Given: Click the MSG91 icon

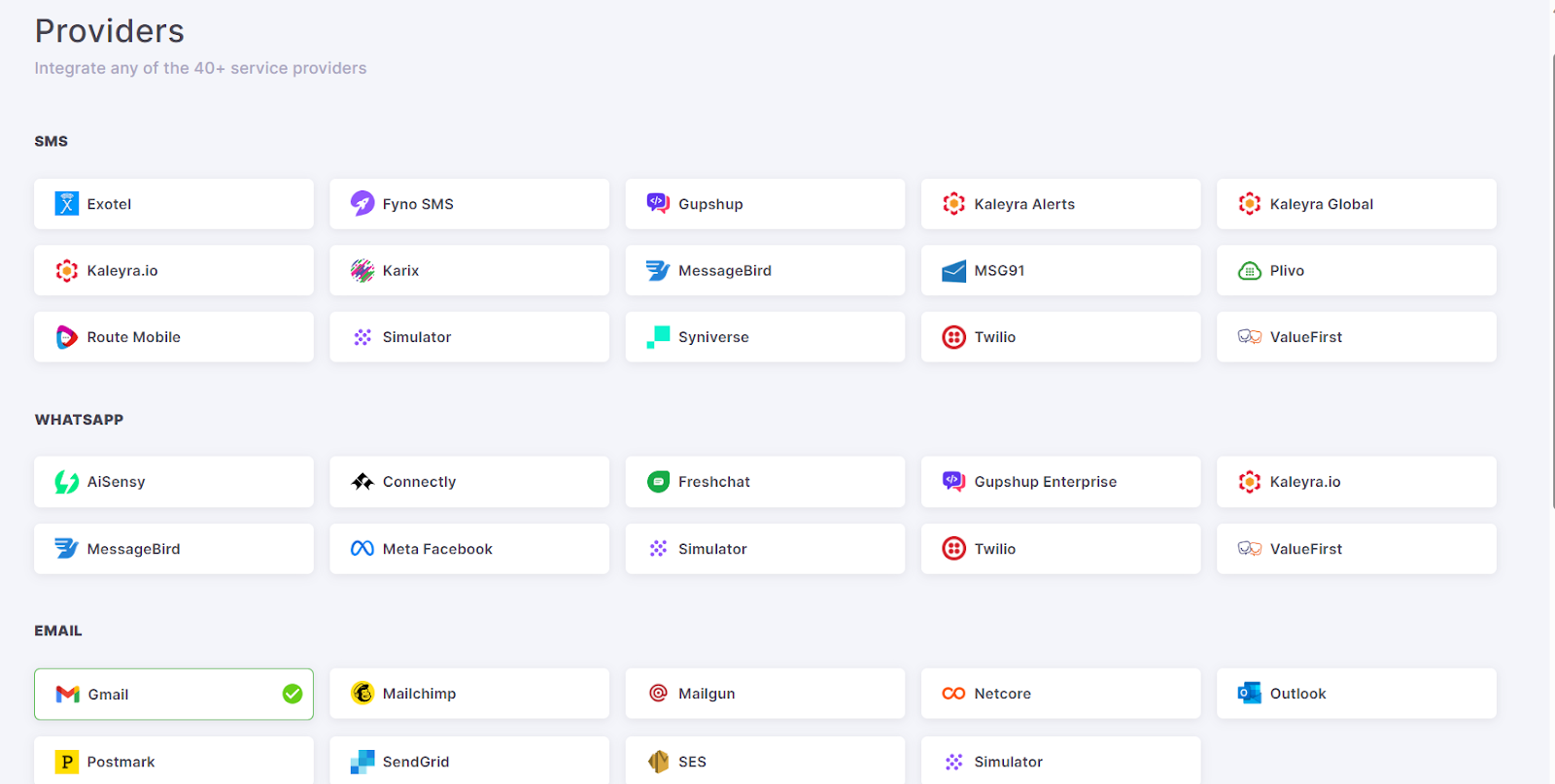Looking at the screenshot, I should point(954,271).
